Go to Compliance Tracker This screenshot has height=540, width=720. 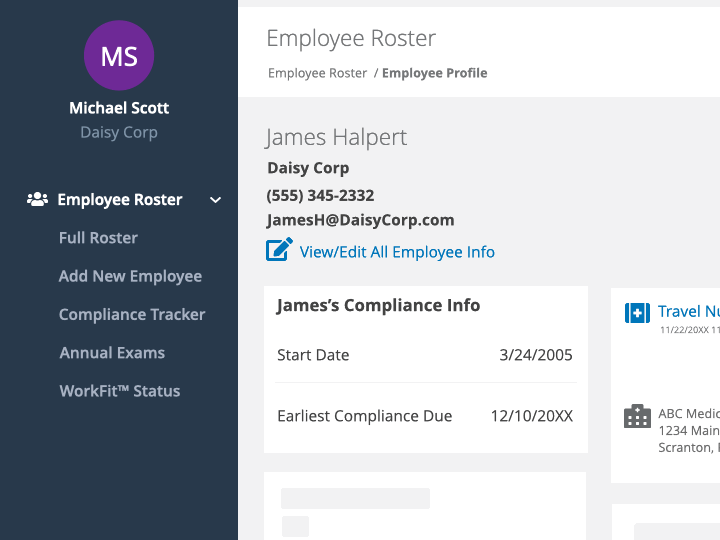[132, 314]
